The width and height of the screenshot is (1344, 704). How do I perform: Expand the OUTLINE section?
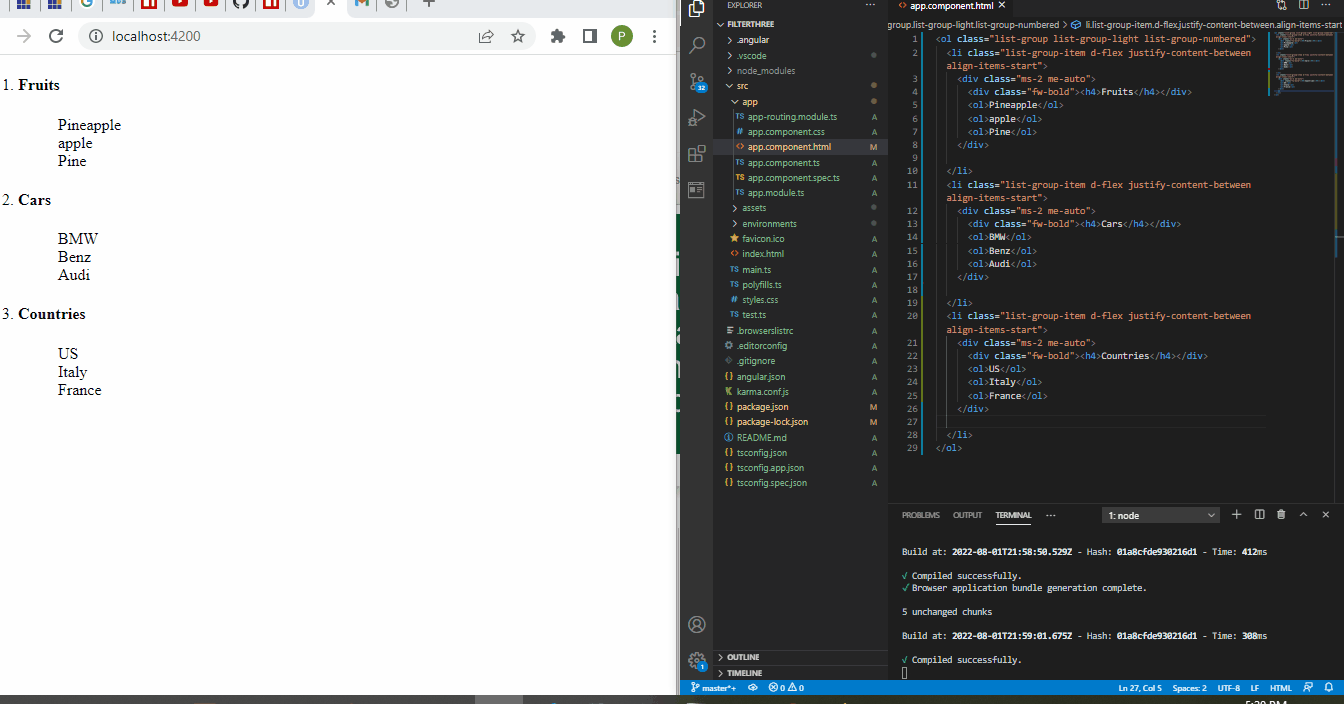pos(743,657)
